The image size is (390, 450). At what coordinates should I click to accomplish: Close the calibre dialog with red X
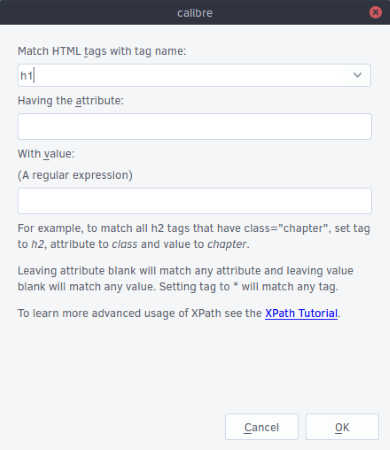tap(375, 12)
